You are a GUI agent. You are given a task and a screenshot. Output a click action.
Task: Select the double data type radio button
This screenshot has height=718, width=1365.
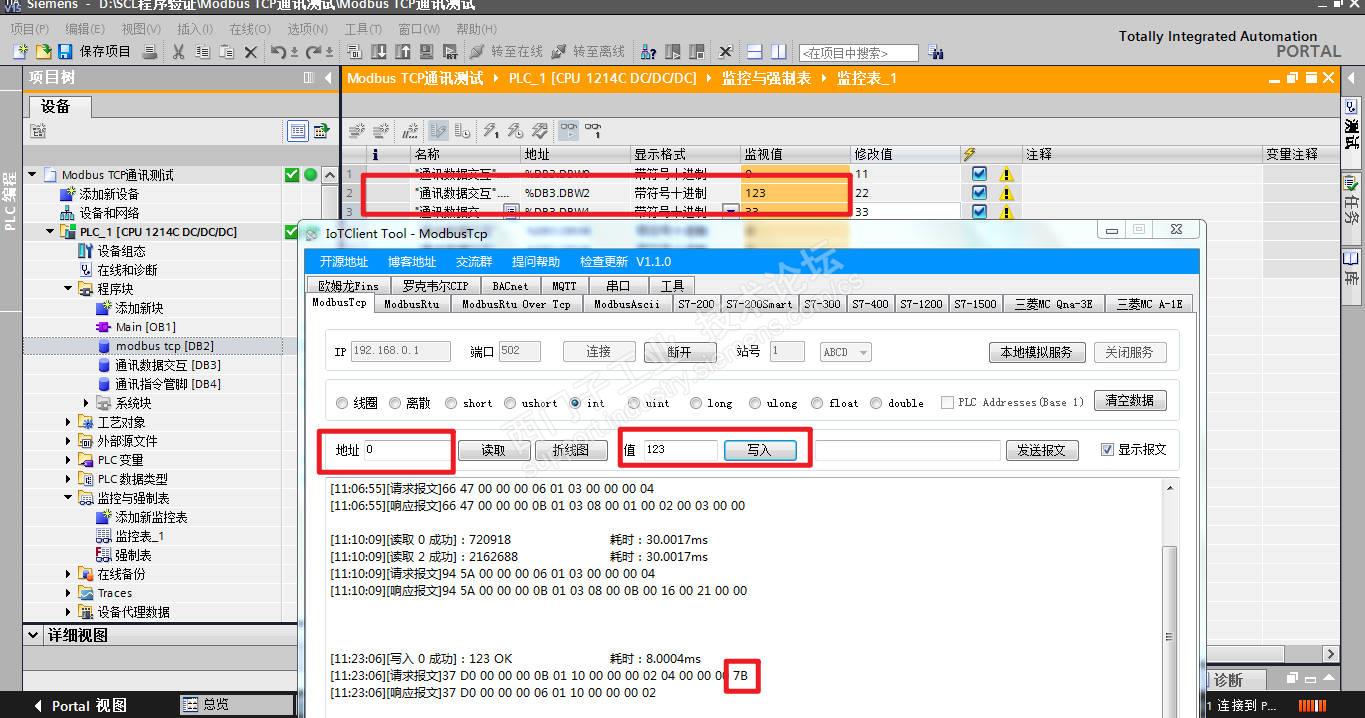pos(876,403)
